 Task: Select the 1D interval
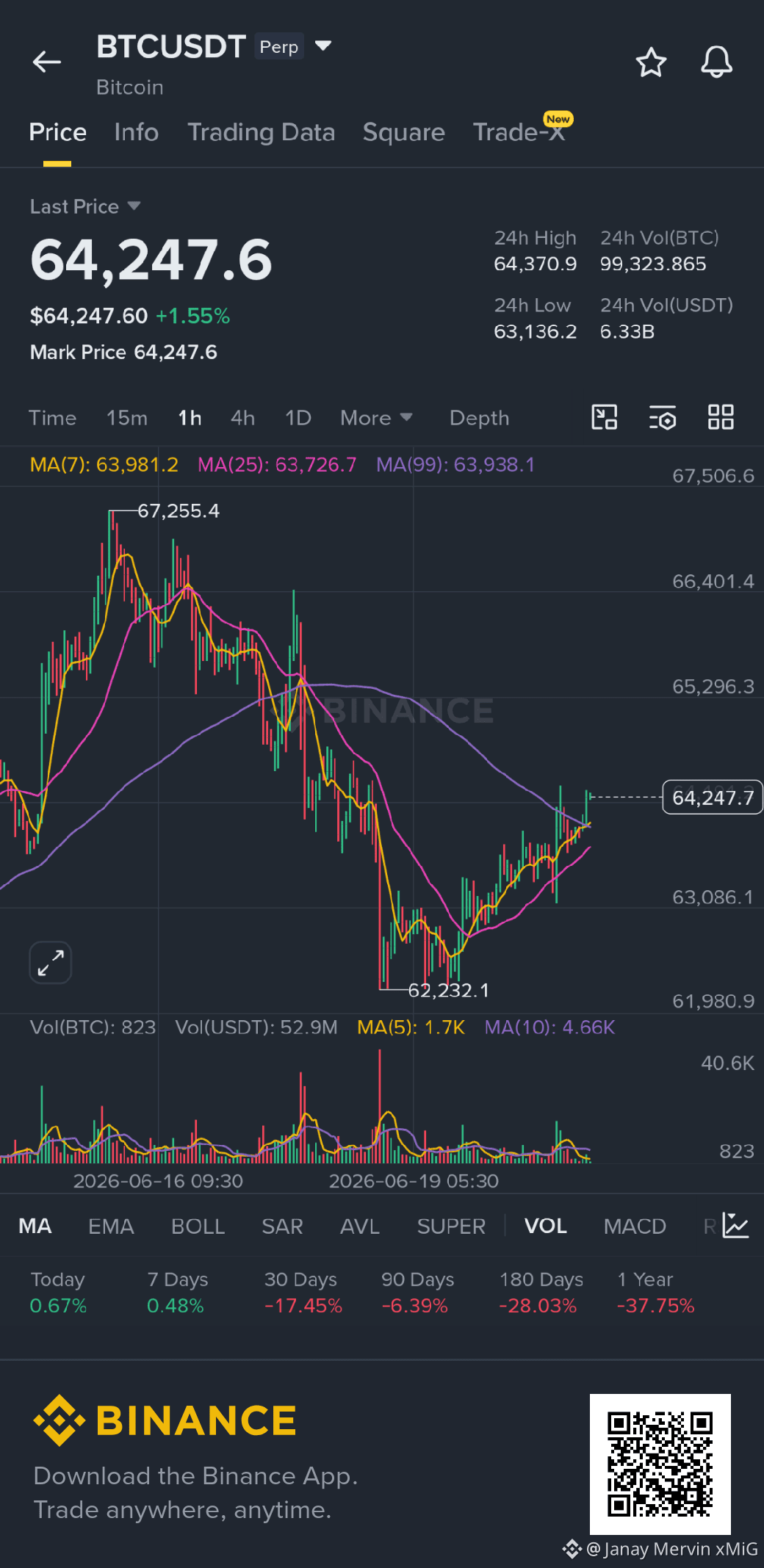[x=298, y=418]
